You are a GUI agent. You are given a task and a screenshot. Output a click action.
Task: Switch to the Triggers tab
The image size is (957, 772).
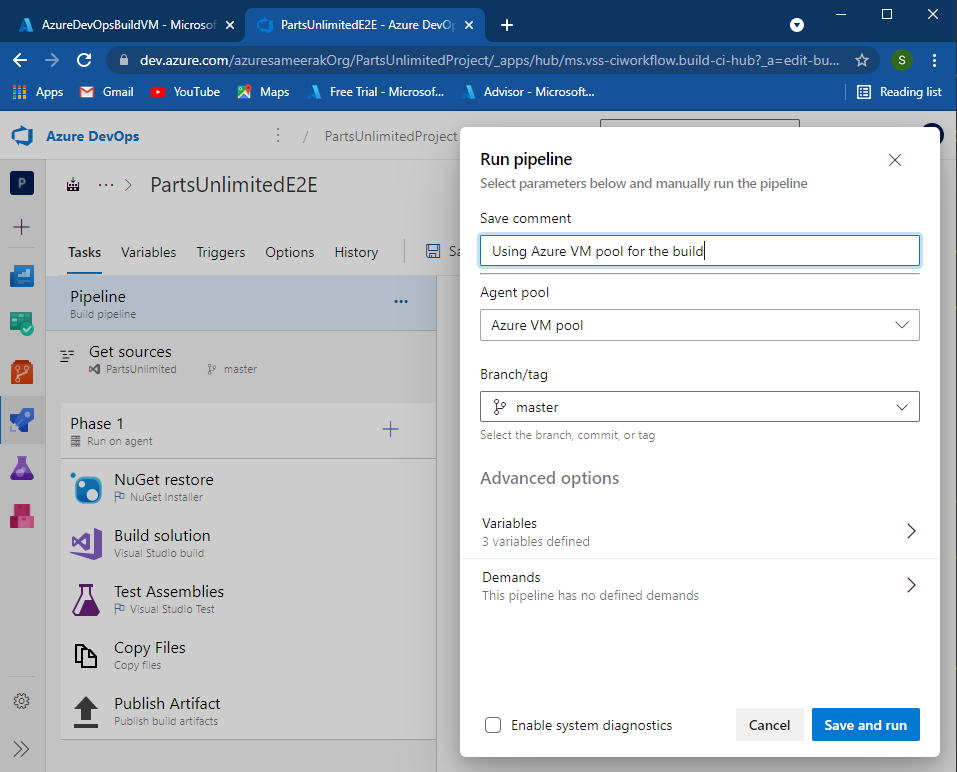pos(220,252)
